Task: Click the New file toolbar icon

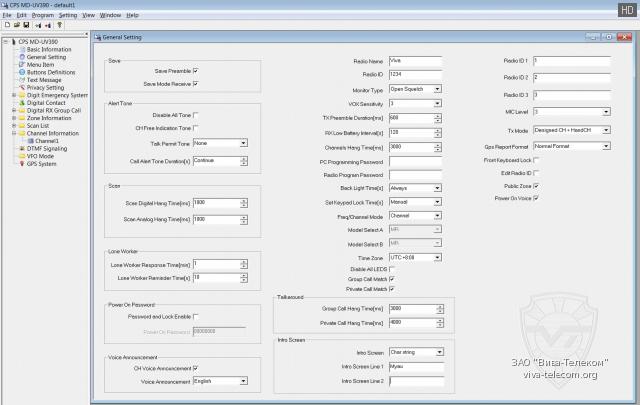Action: [x=6, y=25]
